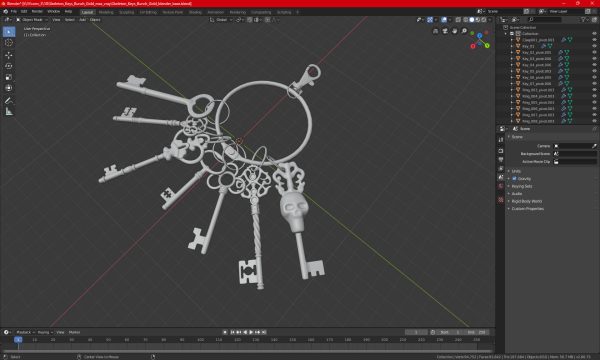Image resolution: width=600 pixels, height=360 pixels.
Task: Click the blue timeline playhead marker
Action: (18, 340)
